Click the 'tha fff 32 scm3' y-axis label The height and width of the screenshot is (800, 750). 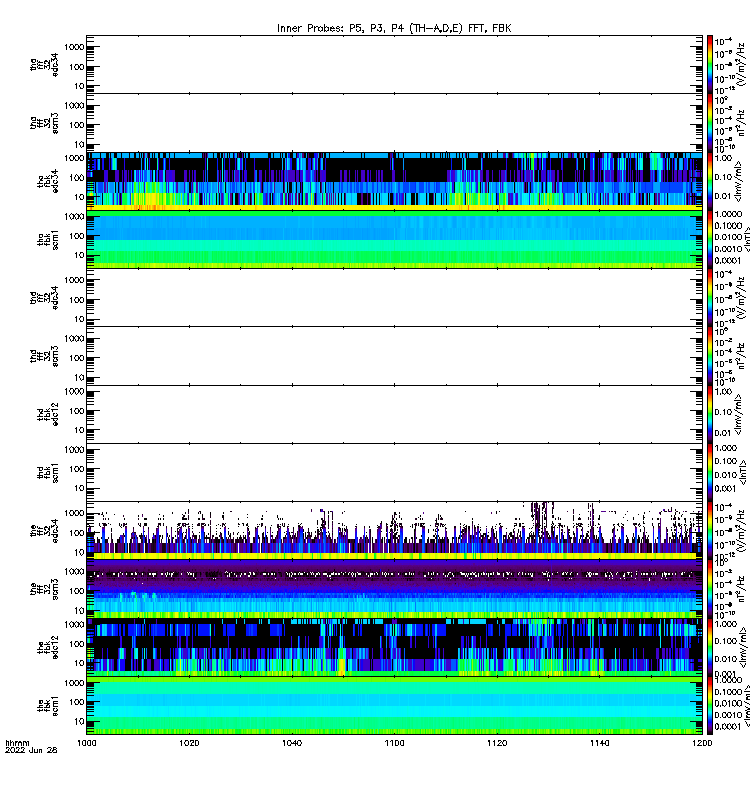[44, 123]
